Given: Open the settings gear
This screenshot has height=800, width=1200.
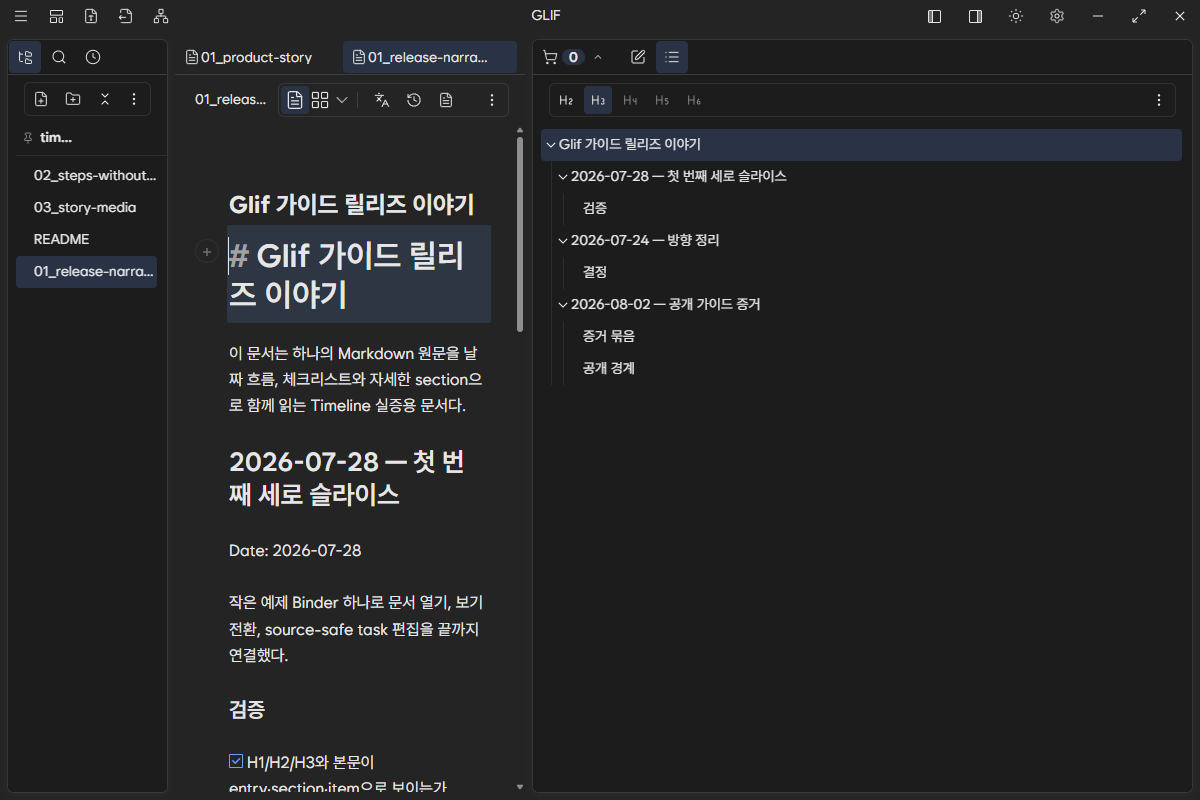Looking at the screenshot, I should click(x=1056, y=16).
